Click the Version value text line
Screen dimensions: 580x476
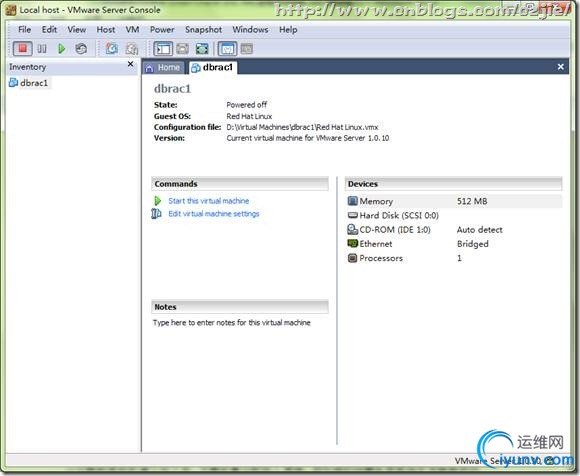coord(307,138)
